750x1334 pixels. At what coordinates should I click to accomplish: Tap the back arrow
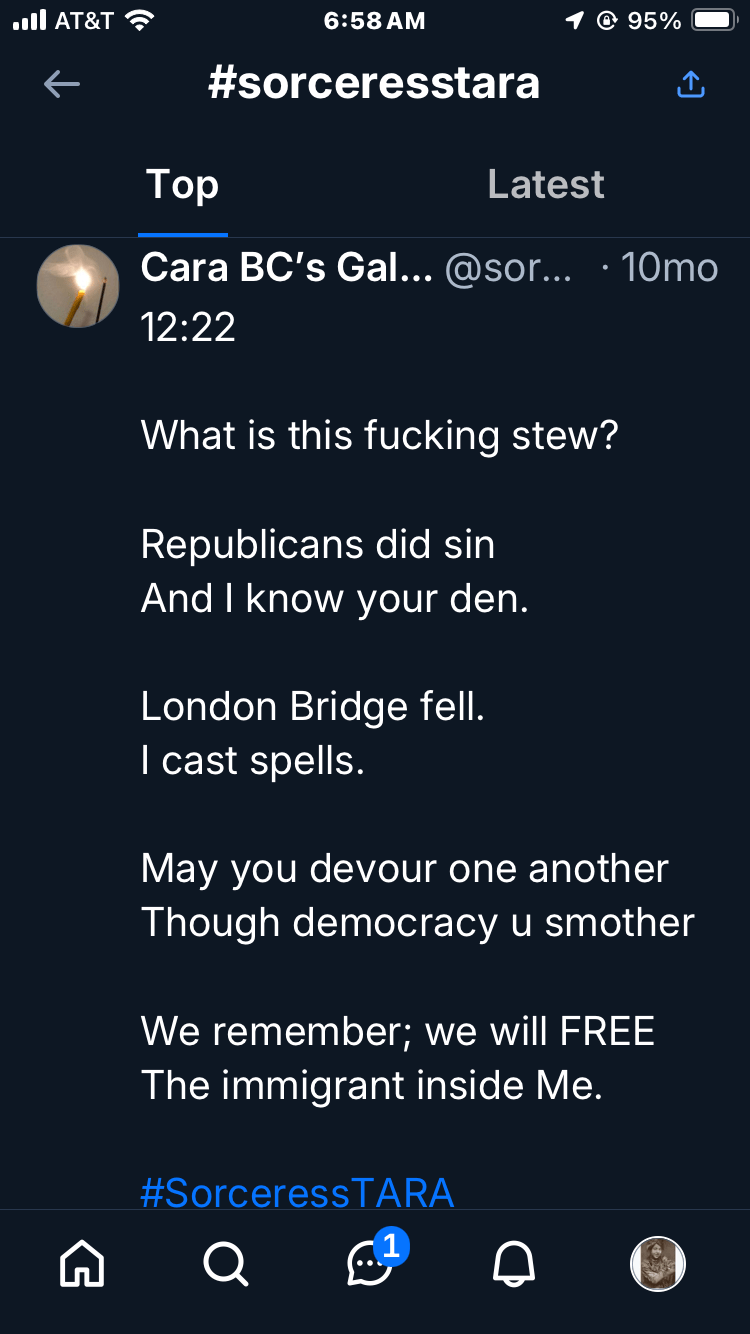click(x=62, y=85)
